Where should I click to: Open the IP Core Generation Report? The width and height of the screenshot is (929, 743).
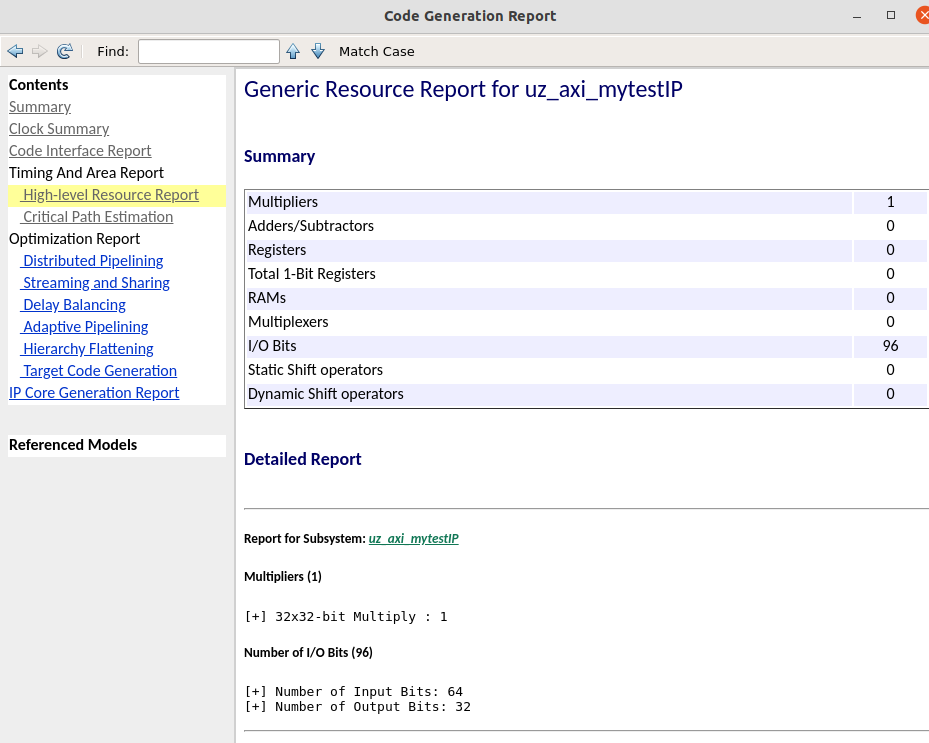pyautogui.click(x=94, y=393)
